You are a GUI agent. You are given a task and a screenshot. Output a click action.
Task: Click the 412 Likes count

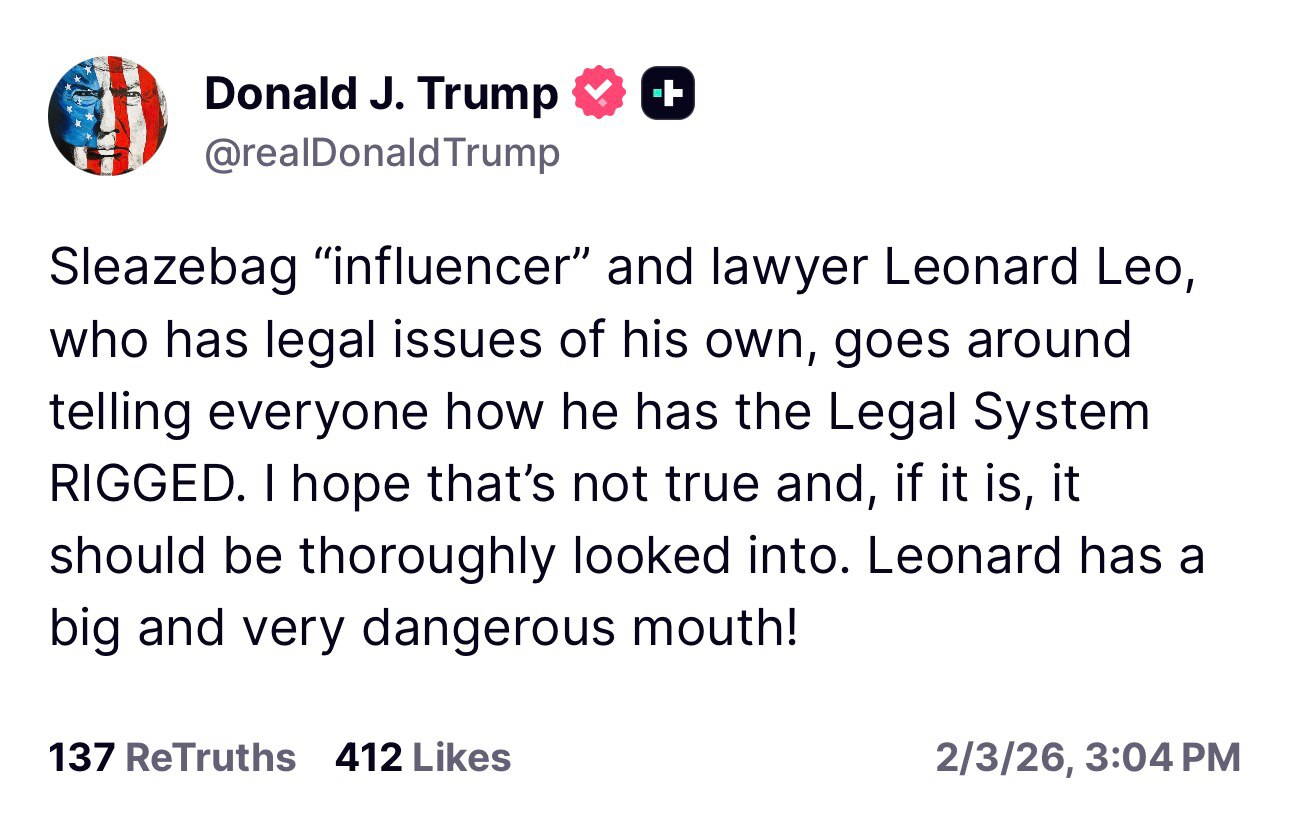(369, 758)
